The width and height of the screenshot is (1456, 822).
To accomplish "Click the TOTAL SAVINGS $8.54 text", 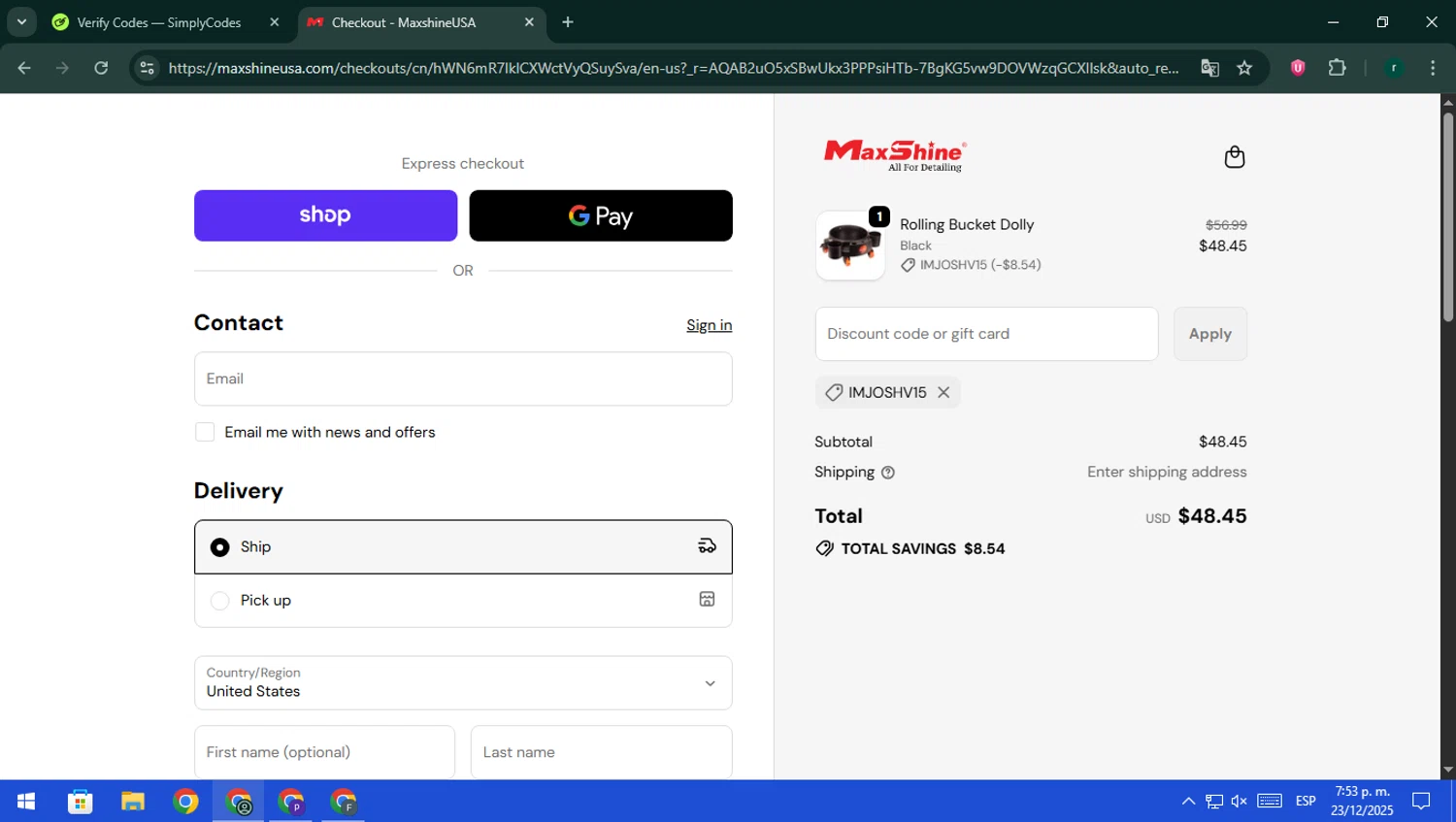I will tap(923, 549).
